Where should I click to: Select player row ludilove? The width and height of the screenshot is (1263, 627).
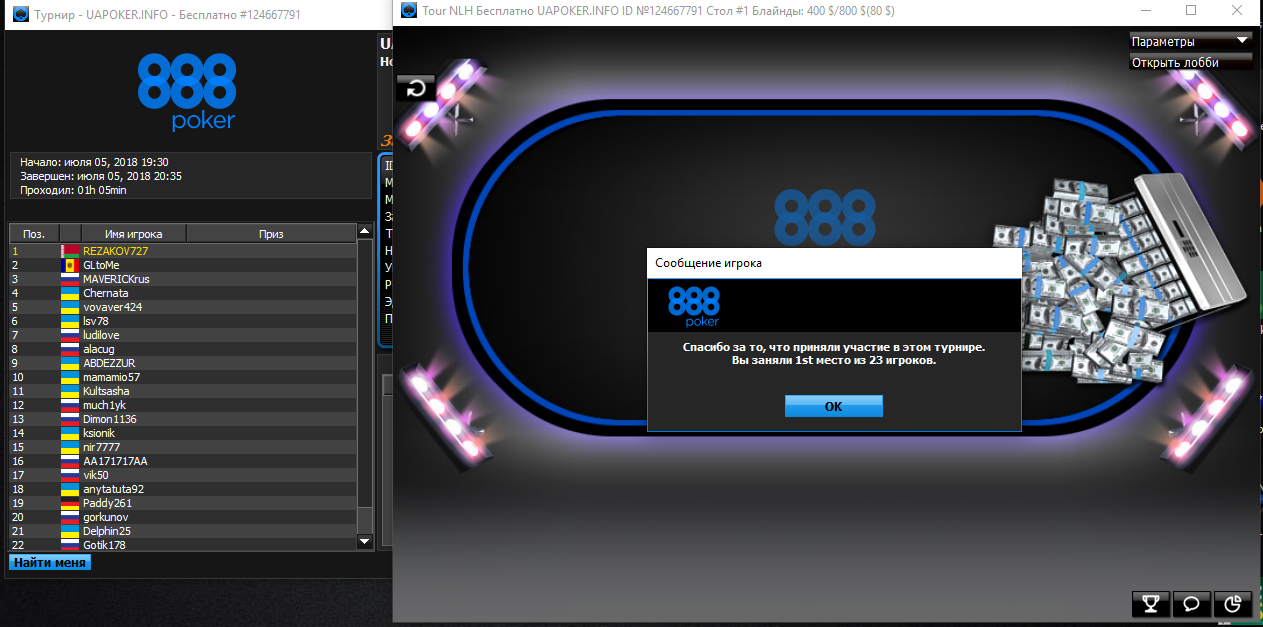tap(183, 335)
